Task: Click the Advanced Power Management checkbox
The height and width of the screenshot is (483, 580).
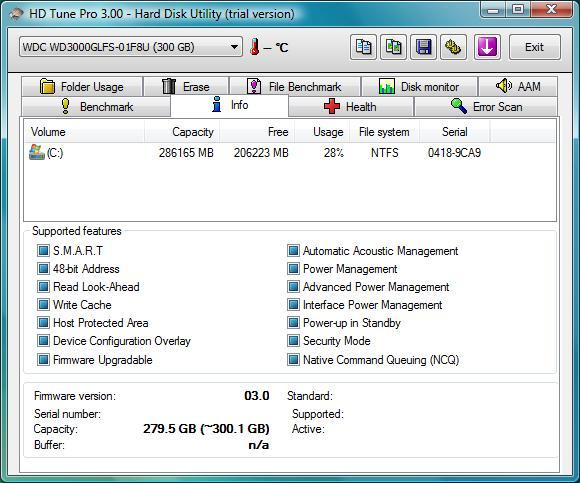Action: 293,287
